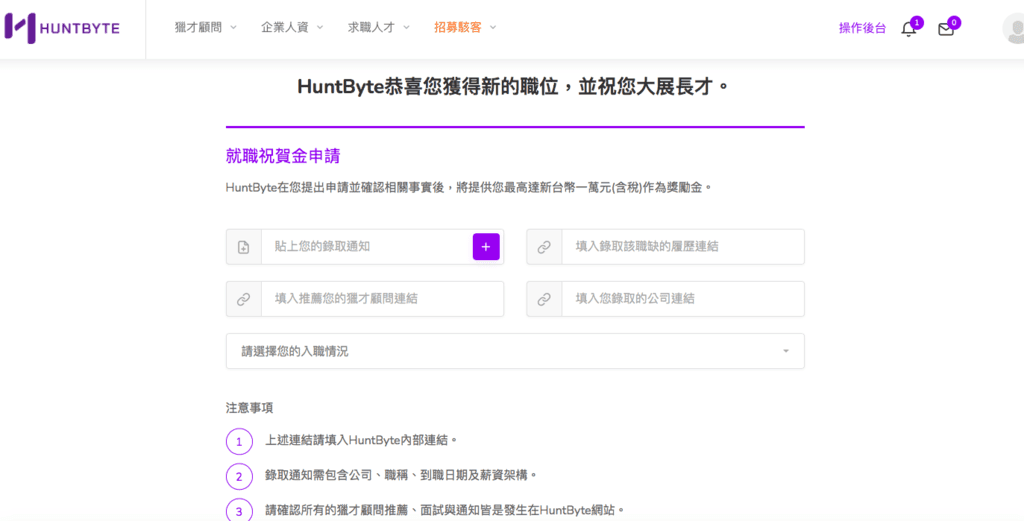
Task: Click the 就職祝賀金申請 heading
Action: coord(283,156)
